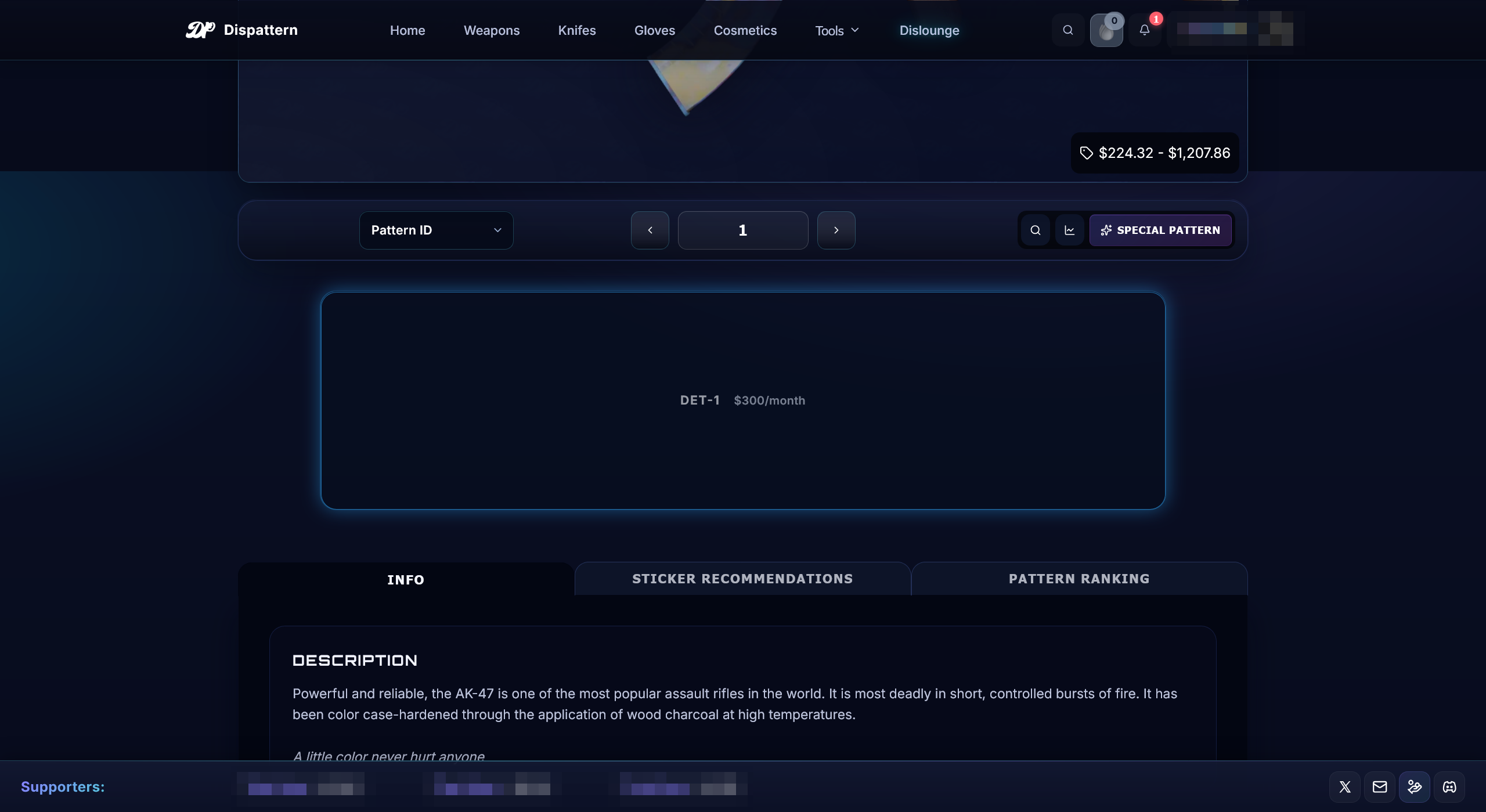Click the Special Pattern button
This screenshot has width=1486, height=812.
[x=1160, y=230]
